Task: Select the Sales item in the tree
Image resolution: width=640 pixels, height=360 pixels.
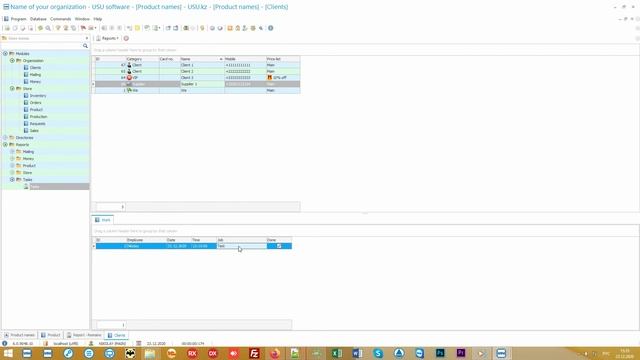Action: tap(34, 131)
